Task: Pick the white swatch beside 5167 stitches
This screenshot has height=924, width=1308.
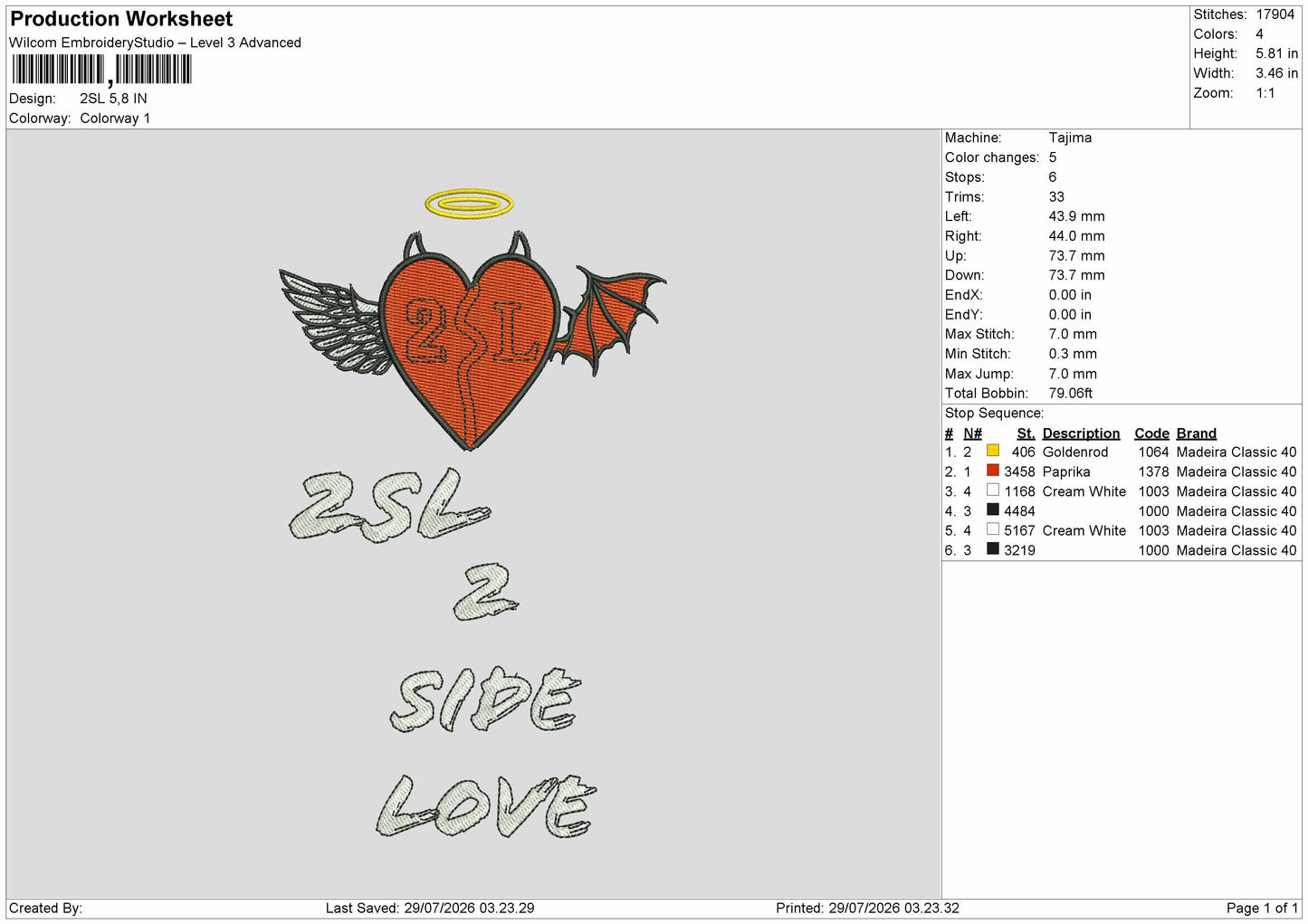Action: pyautogui.click(x=993, y=529)
